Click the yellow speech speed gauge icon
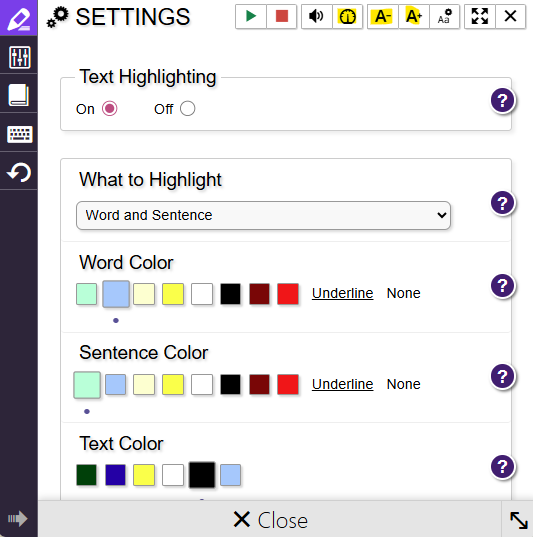The width and height of the screenshot is (533, 537). [347, 16]
